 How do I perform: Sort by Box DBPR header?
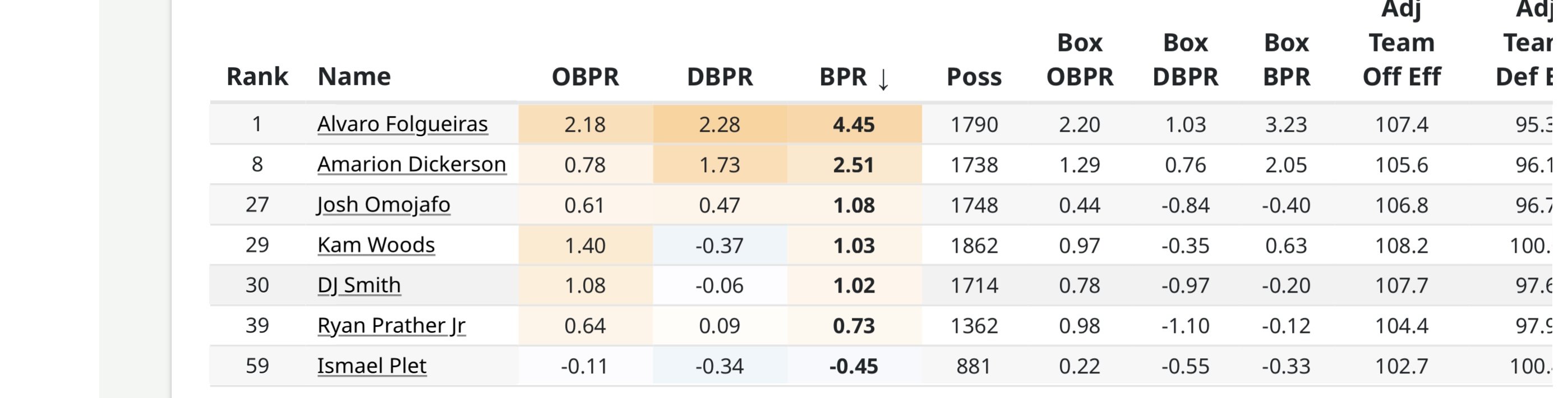tap(1185, 59)
